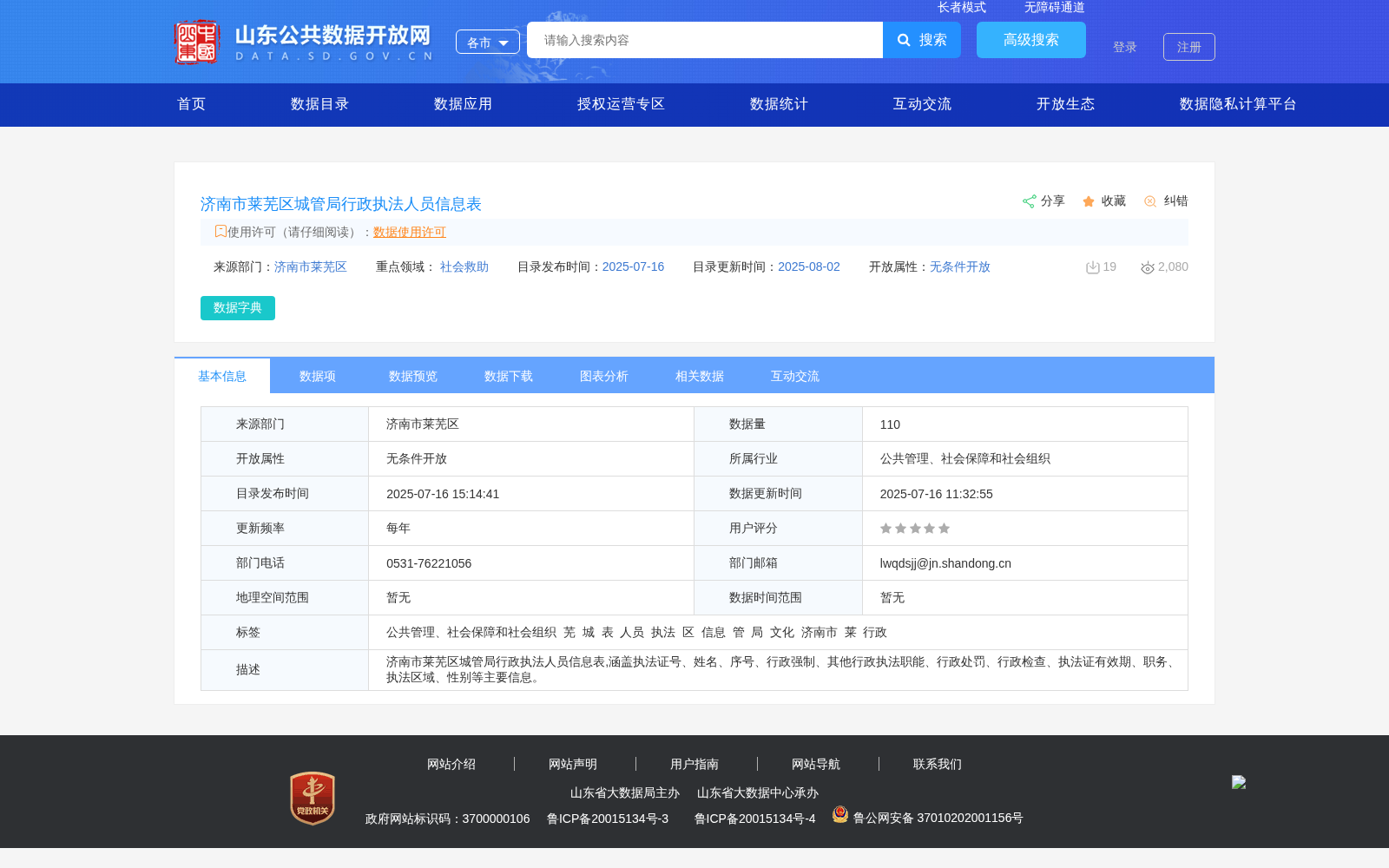
Task: Open 数据目录 navigation item
Action: point(320,104)
